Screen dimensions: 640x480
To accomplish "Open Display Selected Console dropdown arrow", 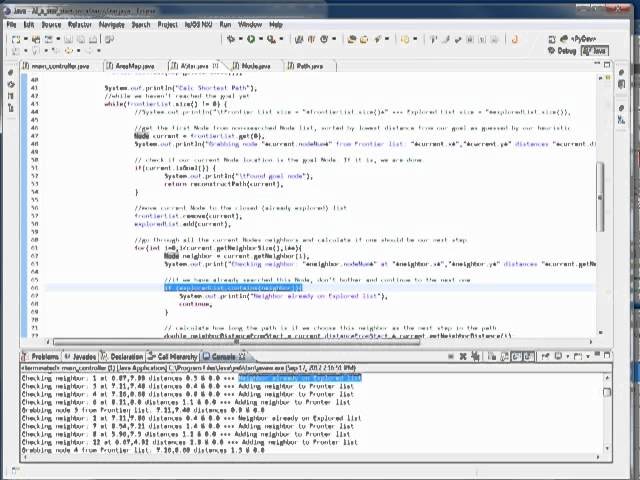I will click(x=567, y=357).
